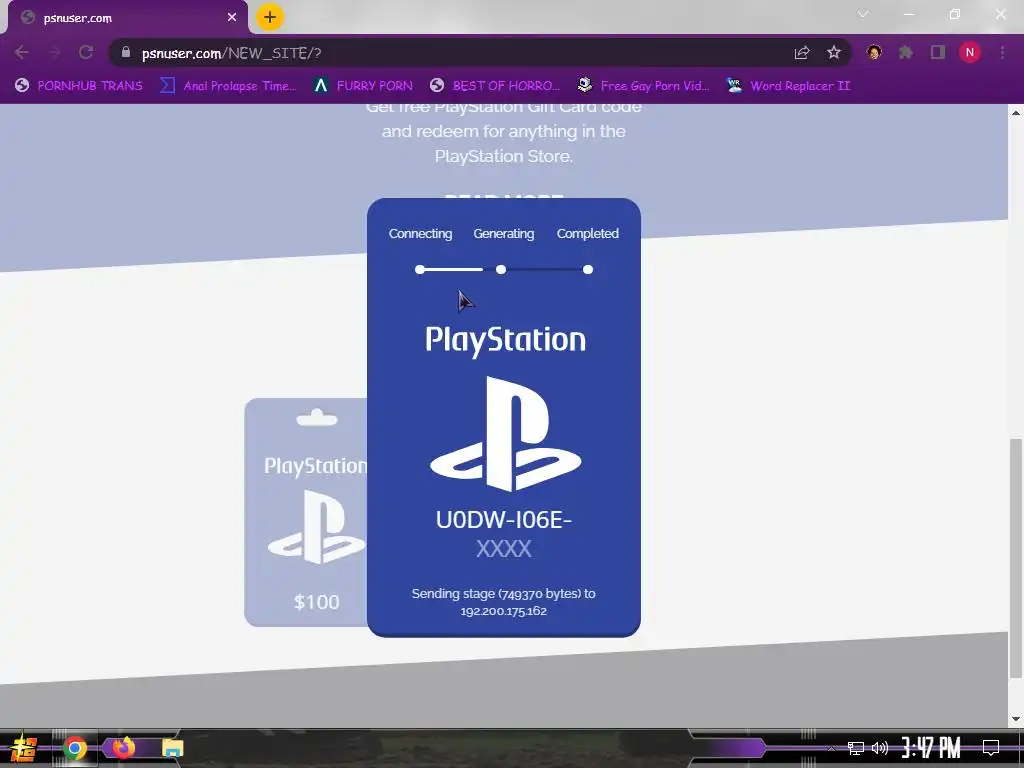Select the $100 PlayStation gift card
Image resolution: width=1024 pixels, height=768 pixels.
(x=306, y=513)
